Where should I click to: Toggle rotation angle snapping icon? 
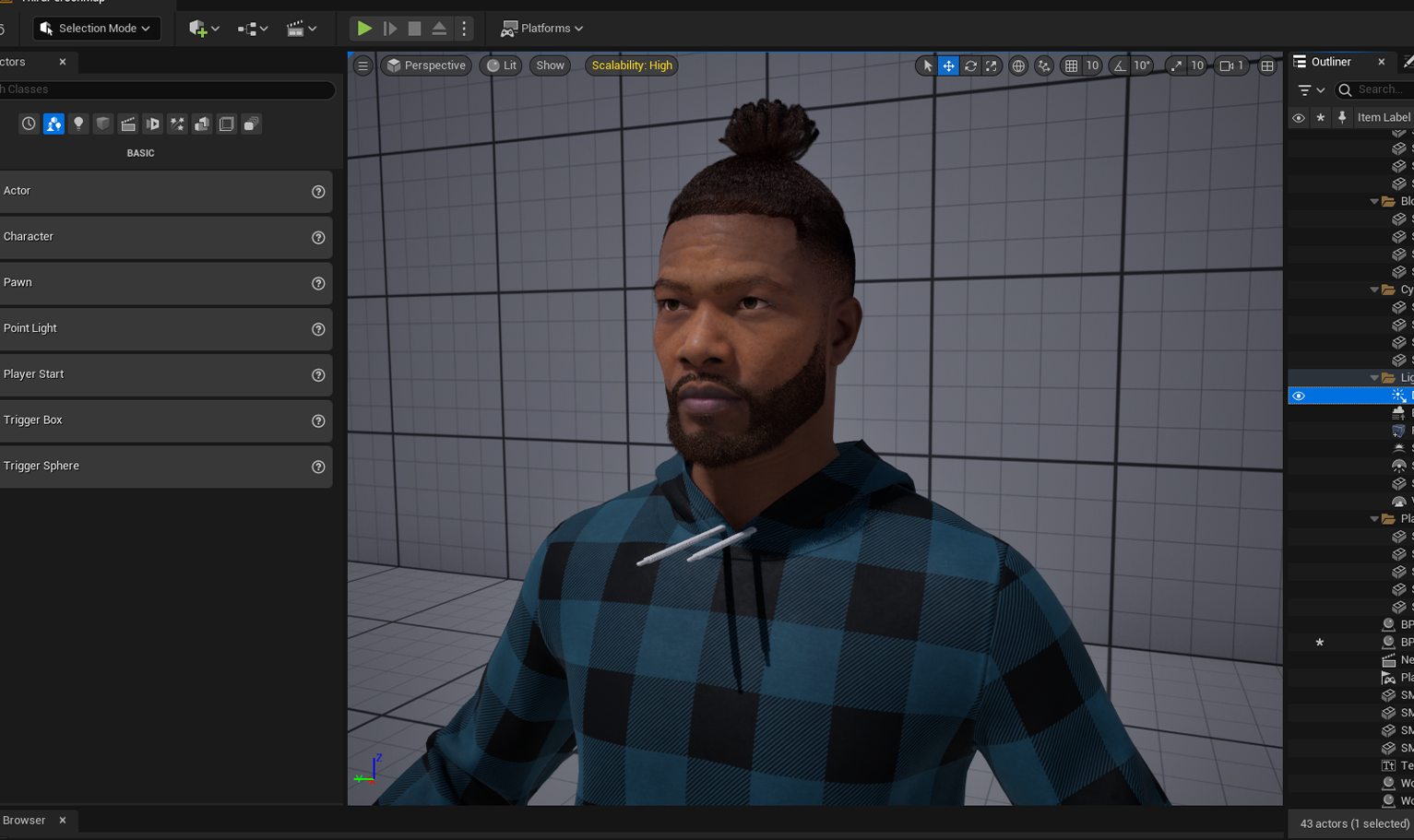pyautogui.click(x=1120, y=65)
